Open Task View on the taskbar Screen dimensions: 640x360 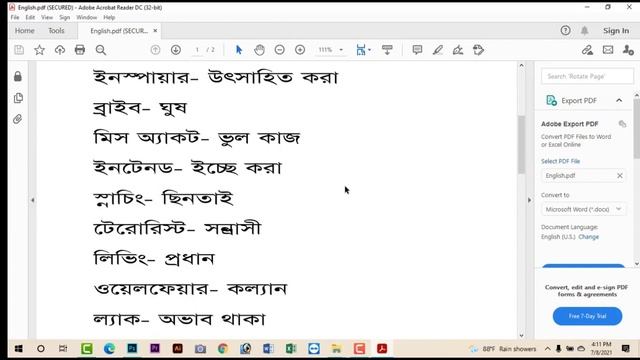[x=63, y=349]
